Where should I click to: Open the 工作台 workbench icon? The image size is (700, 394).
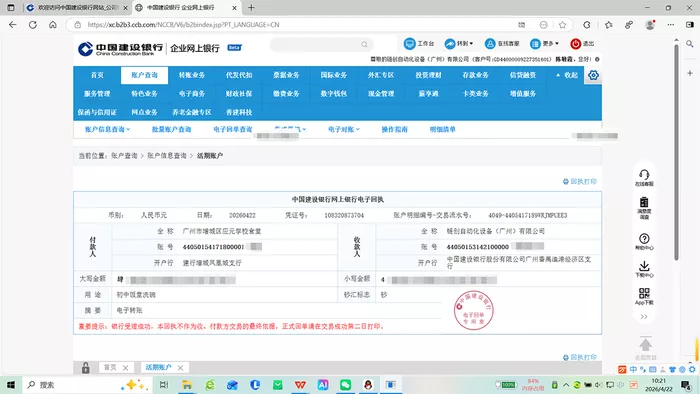point(409,43)
